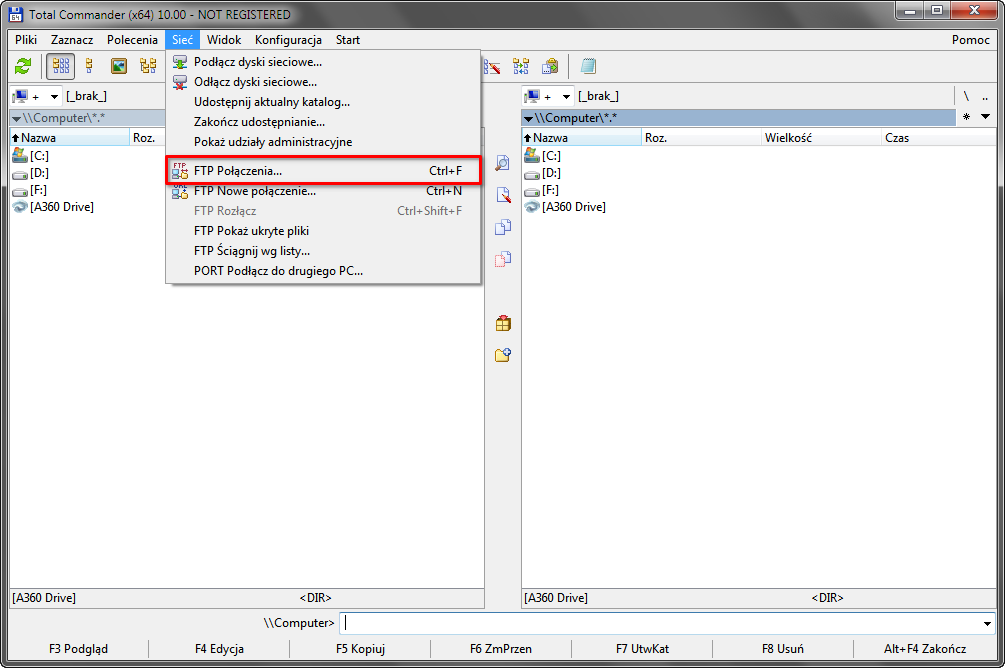
Task: Select FTP Ściągnij wg listy
Action: pyautogui.click(x=323, y=251)
